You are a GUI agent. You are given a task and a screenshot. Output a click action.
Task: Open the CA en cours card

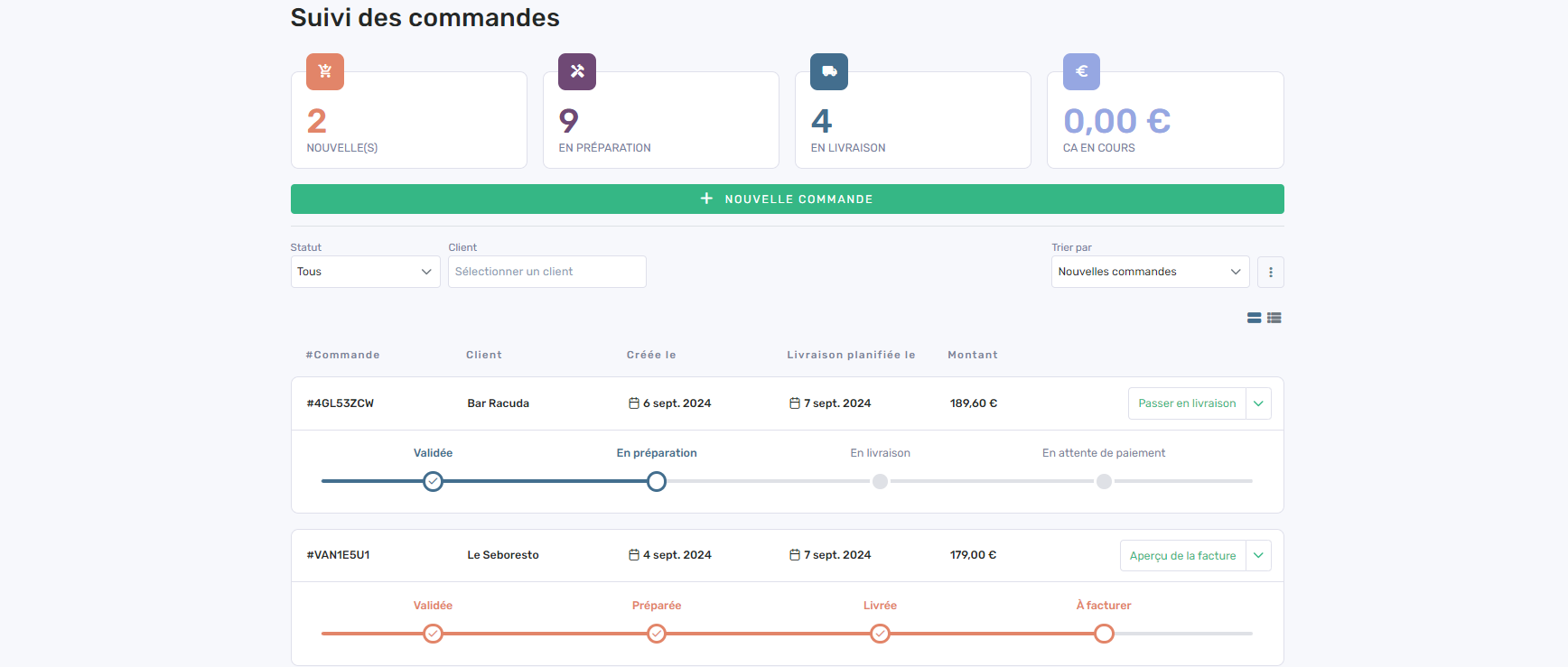1165,120
